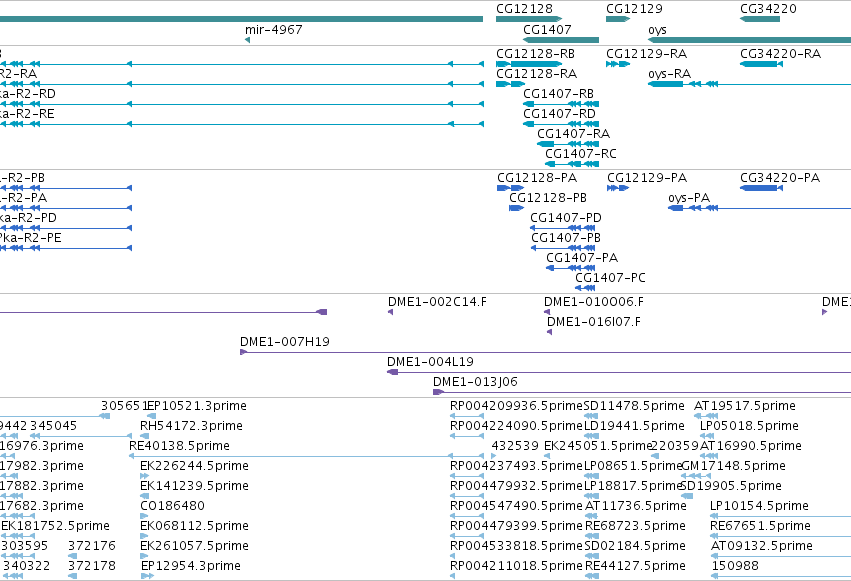Click cDNA EP12954.3prime

(x=190, y=566)
